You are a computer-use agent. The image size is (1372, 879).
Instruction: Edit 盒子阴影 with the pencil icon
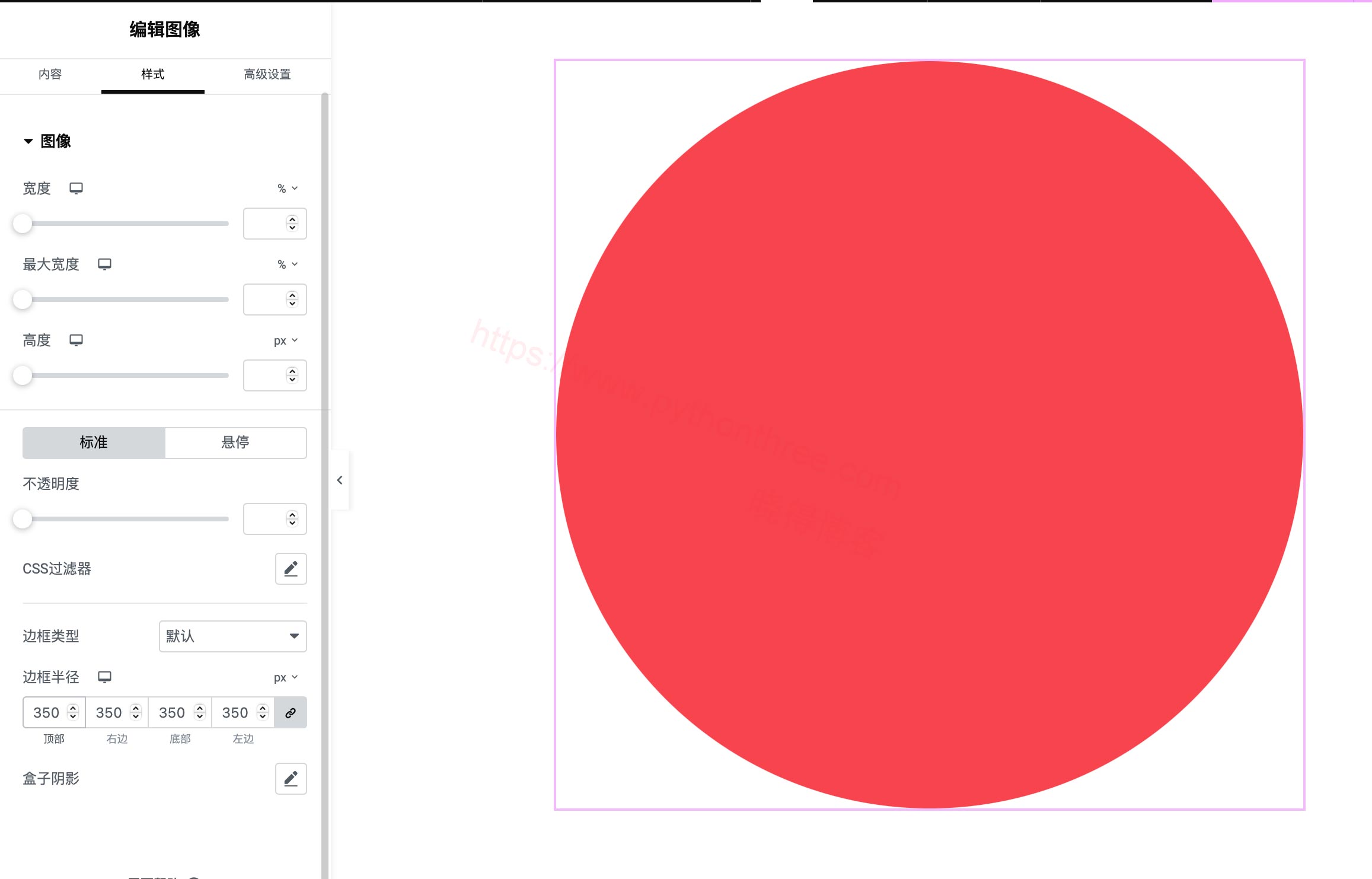tap(291, 779)
